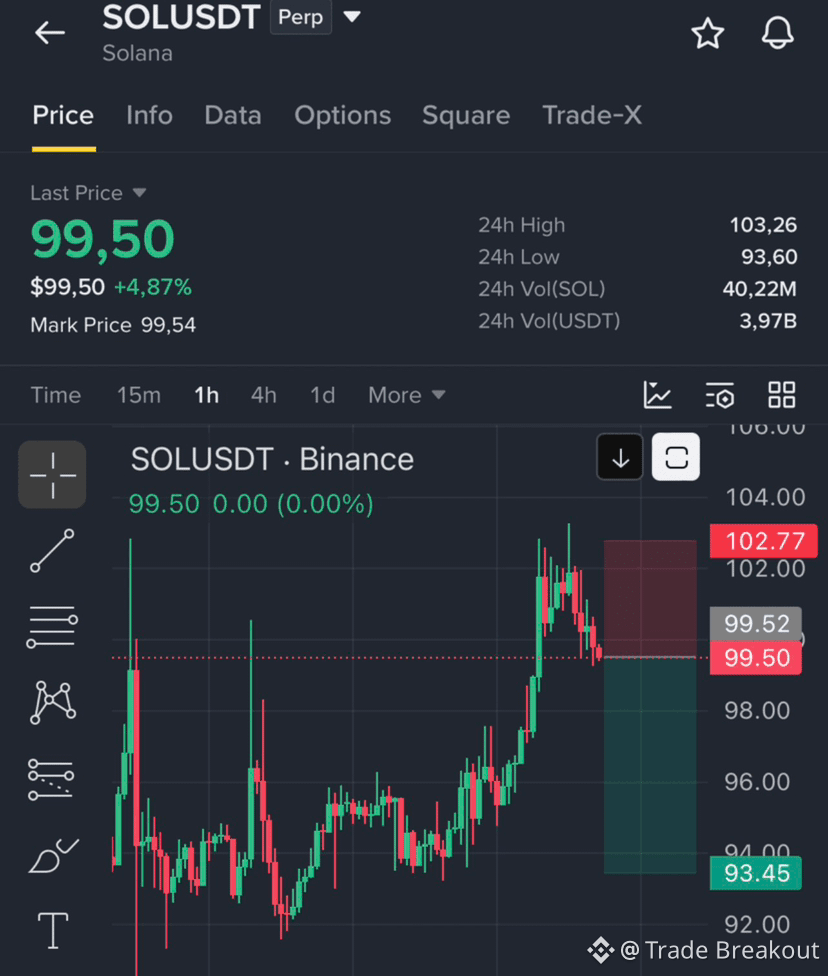Click the 24h High value 103,26
Screen dimensions: 828x976
tap(763, 225)
